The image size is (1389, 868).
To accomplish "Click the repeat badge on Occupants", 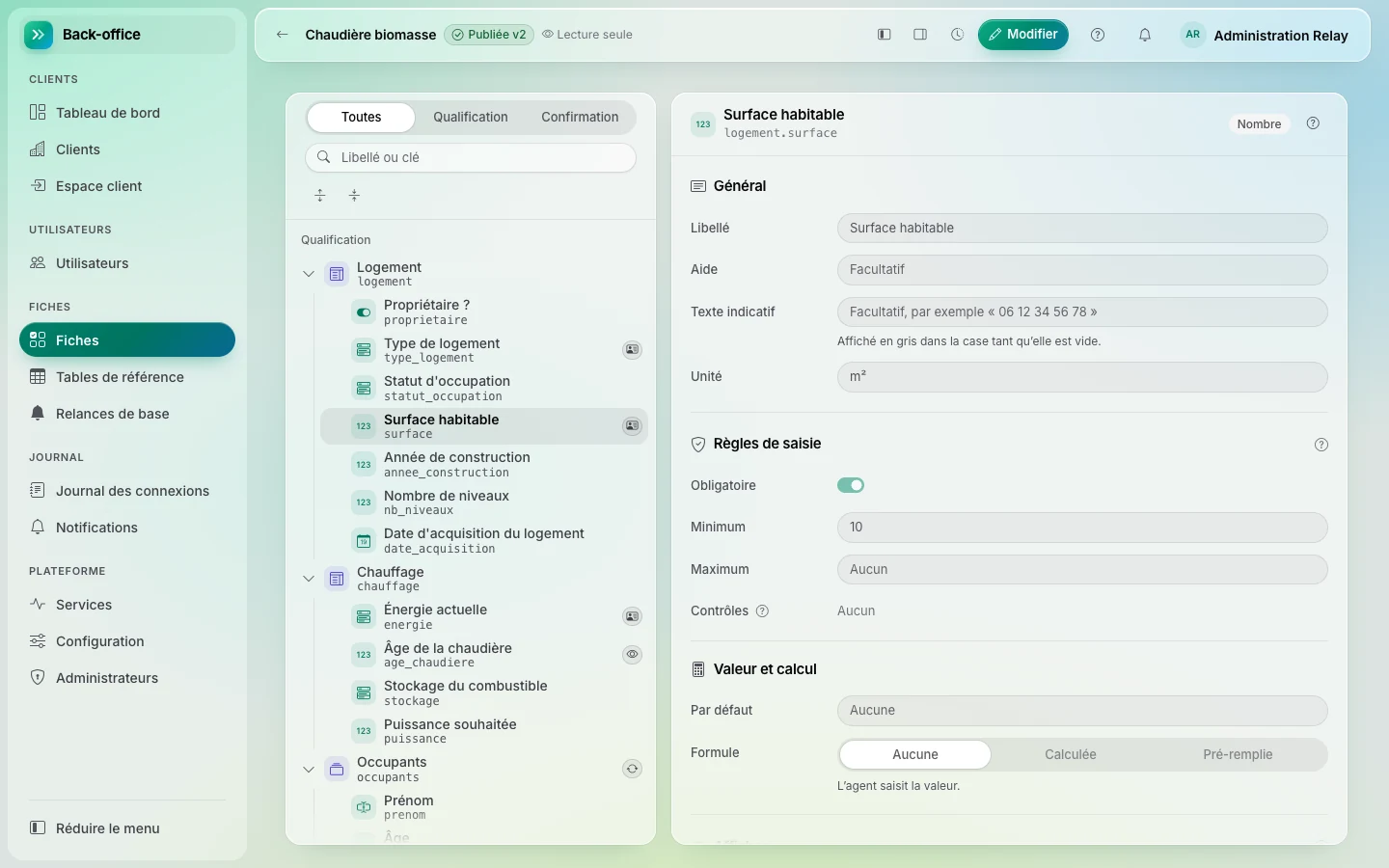I will point(632,769).
